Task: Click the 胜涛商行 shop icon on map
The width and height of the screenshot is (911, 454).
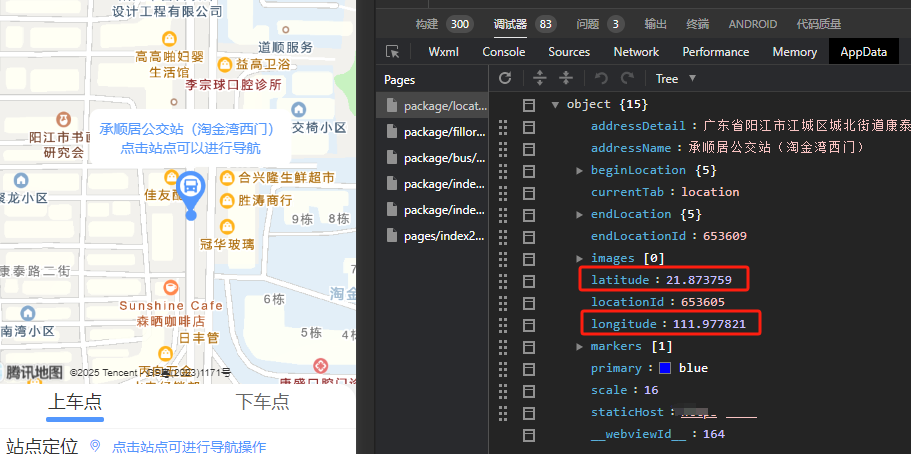Action: (227, 201)
